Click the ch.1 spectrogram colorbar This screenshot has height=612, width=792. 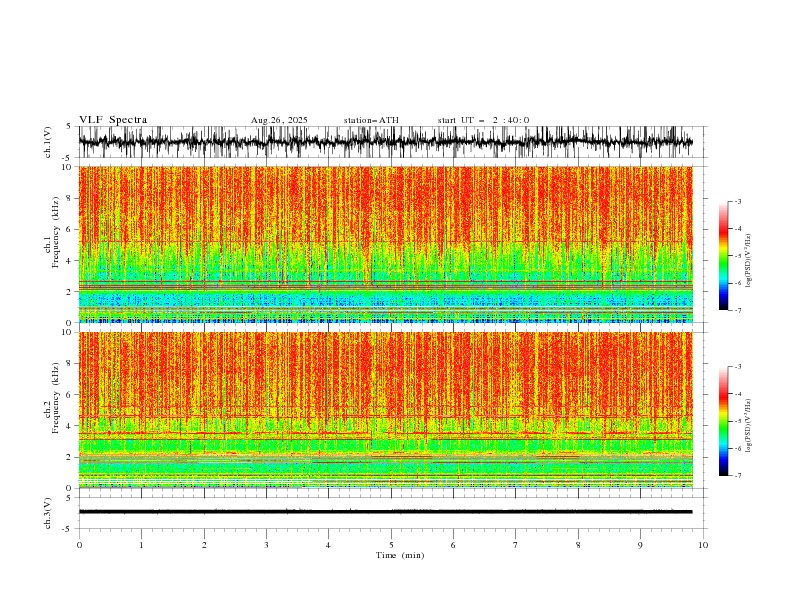[723, 256]
